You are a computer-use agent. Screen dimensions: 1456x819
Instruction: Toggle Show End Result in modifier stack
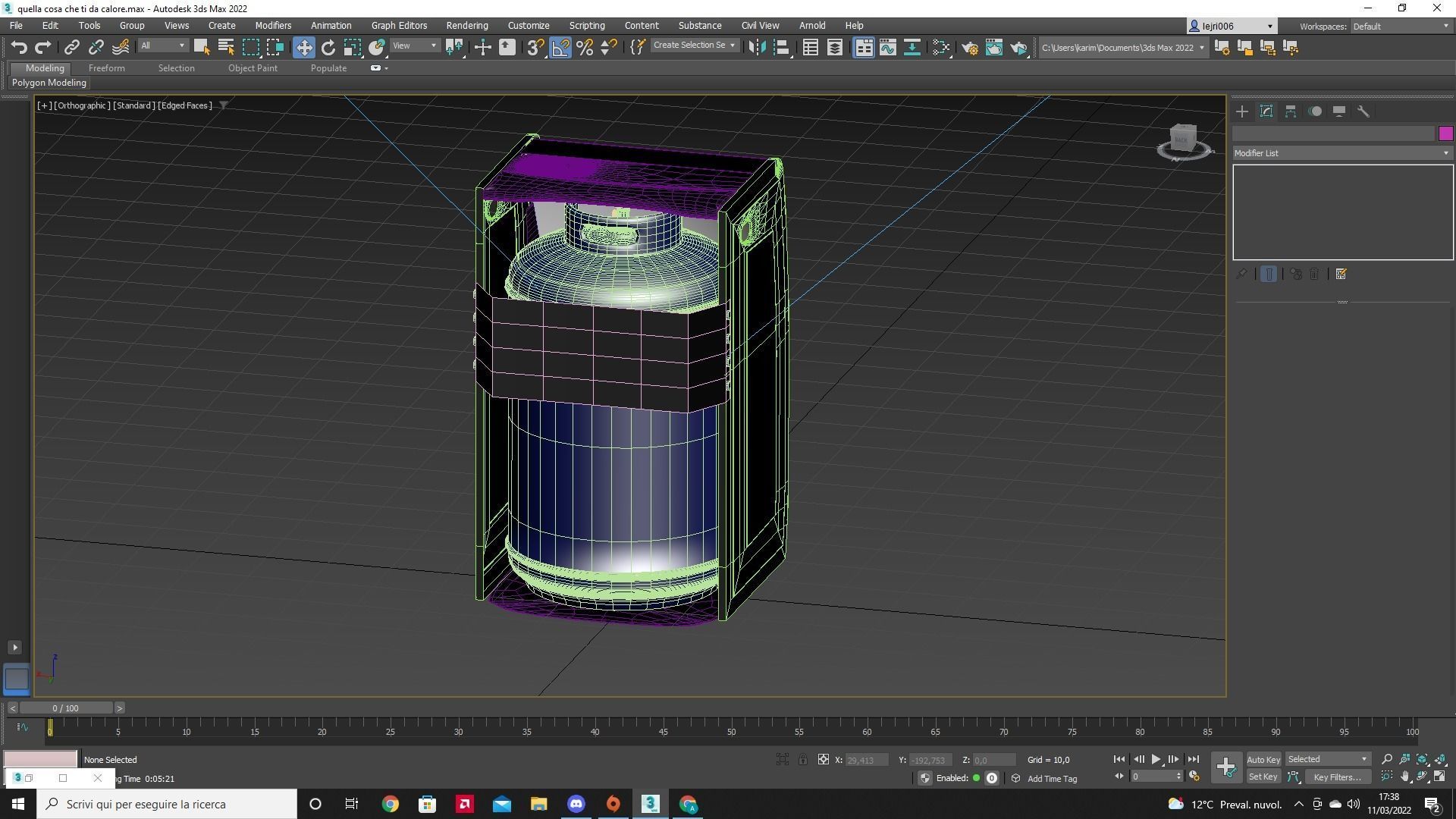click(1268, 274)
